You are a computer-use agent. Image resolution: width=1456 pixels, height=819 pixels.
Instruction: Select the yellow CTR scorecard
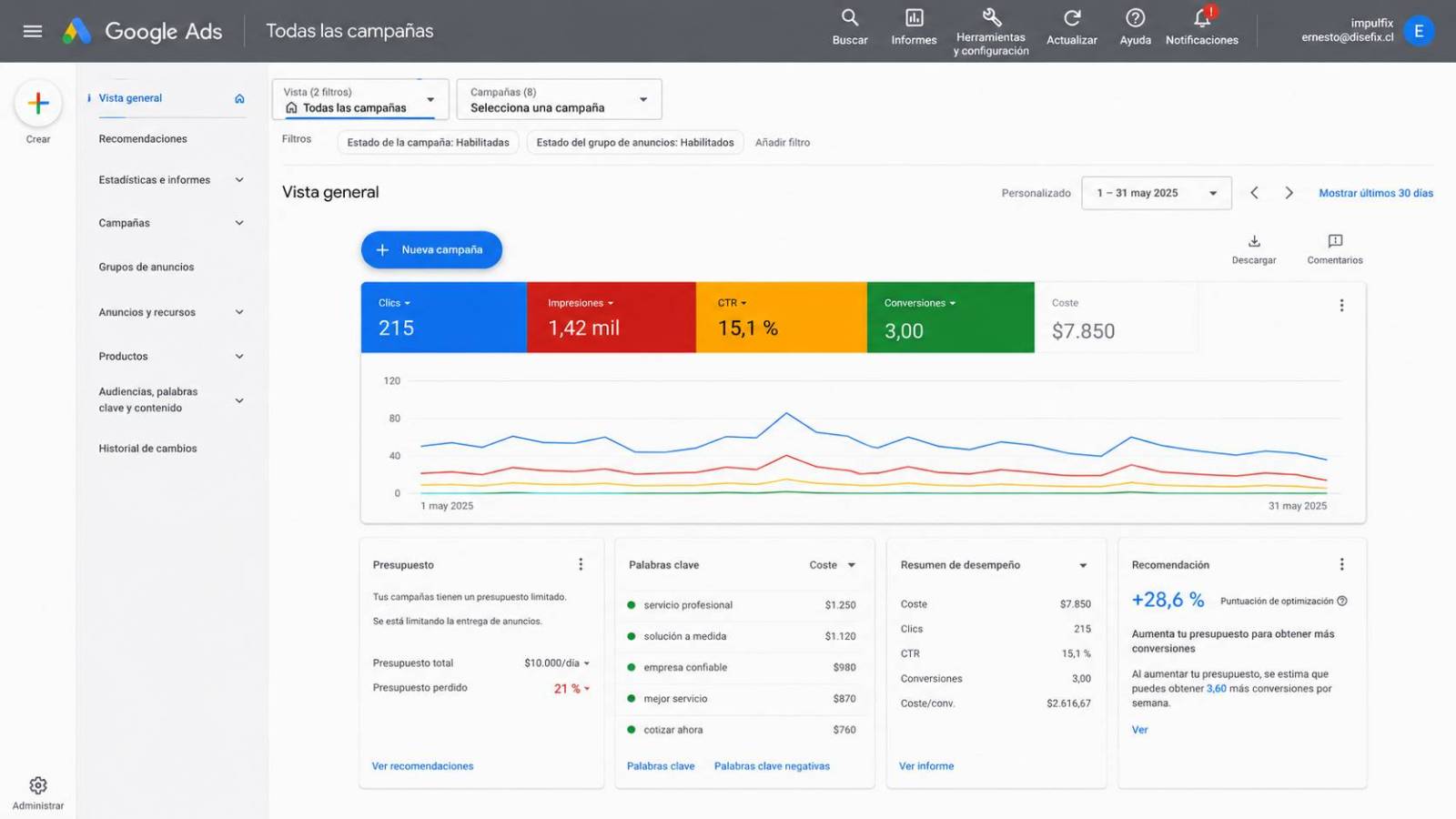[782, 318]
